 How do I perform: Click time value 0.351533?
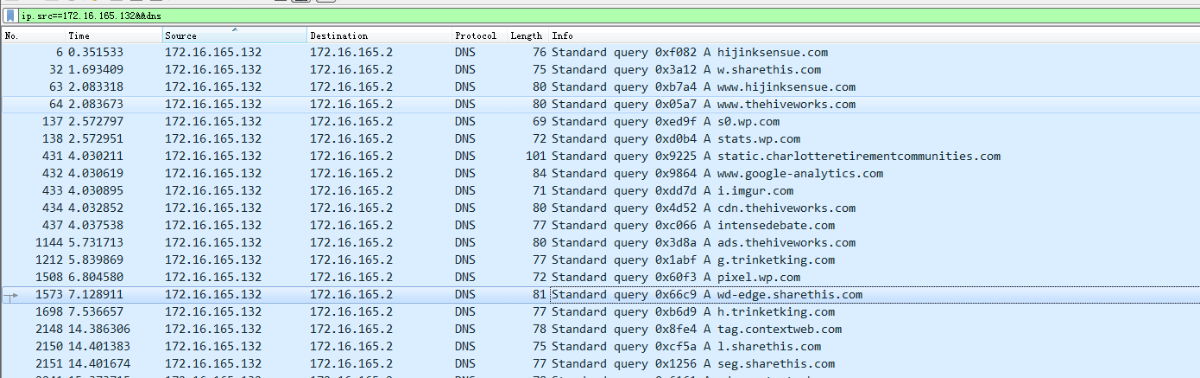(96, 52)
